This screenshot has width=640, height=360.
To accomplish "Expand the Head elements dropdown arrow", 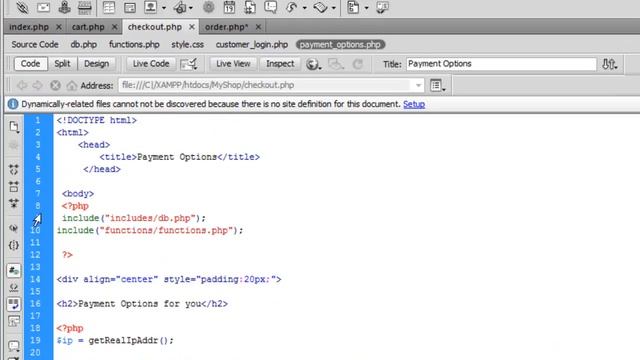I will (304, 8).
